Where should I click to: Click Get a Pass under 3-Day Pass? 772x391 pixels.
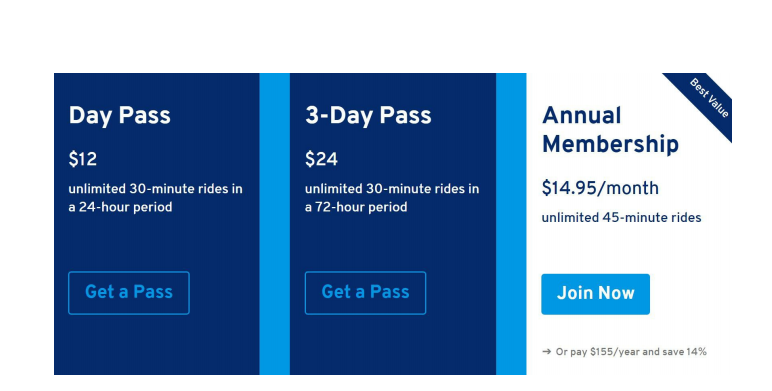point(365,293)
